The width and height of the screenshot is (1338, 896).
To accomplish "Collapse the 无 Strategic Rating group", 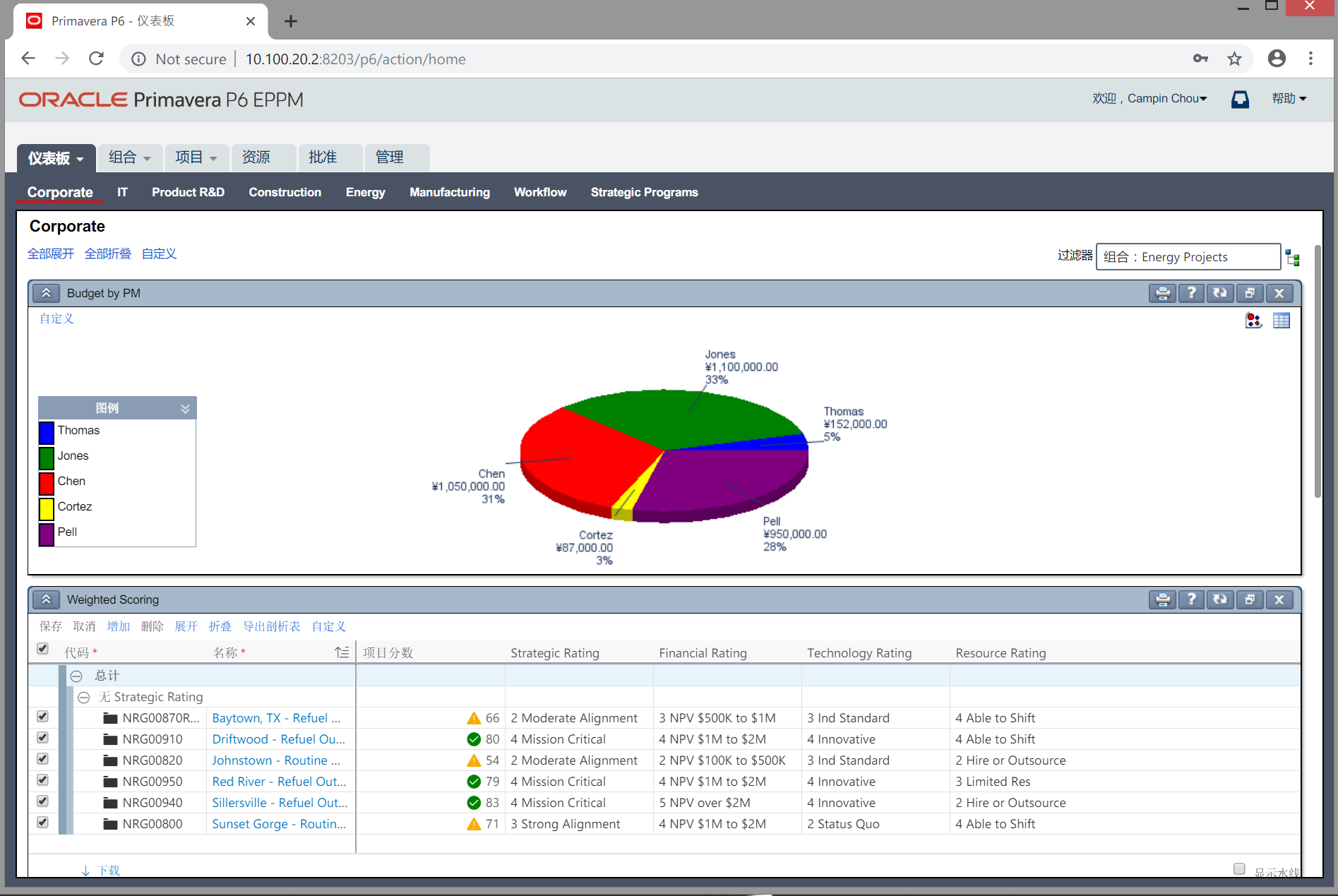I will point(83,697).
